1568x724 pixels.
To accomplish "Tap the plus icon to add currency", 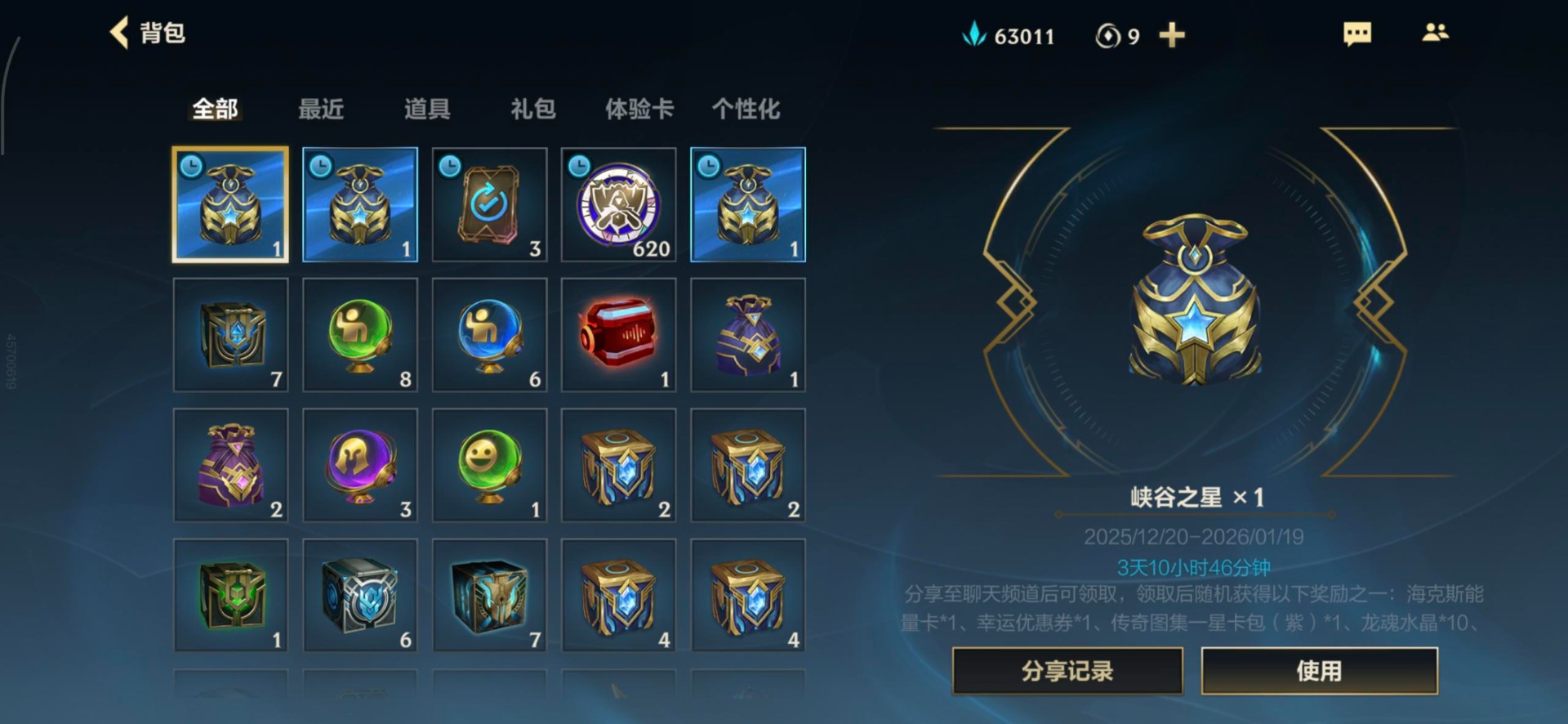I will pyautogui.click(x=1171, y=35).
